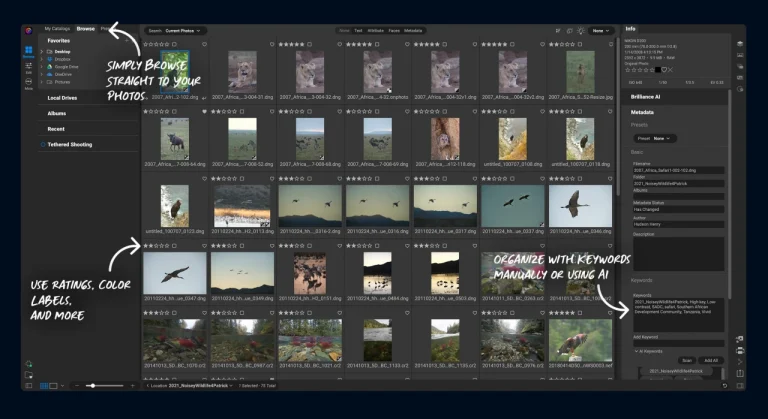The height and width of the screenshot is (419, 768).
Task: Click the add catalog icon at lower left
Action: point(28,364)
